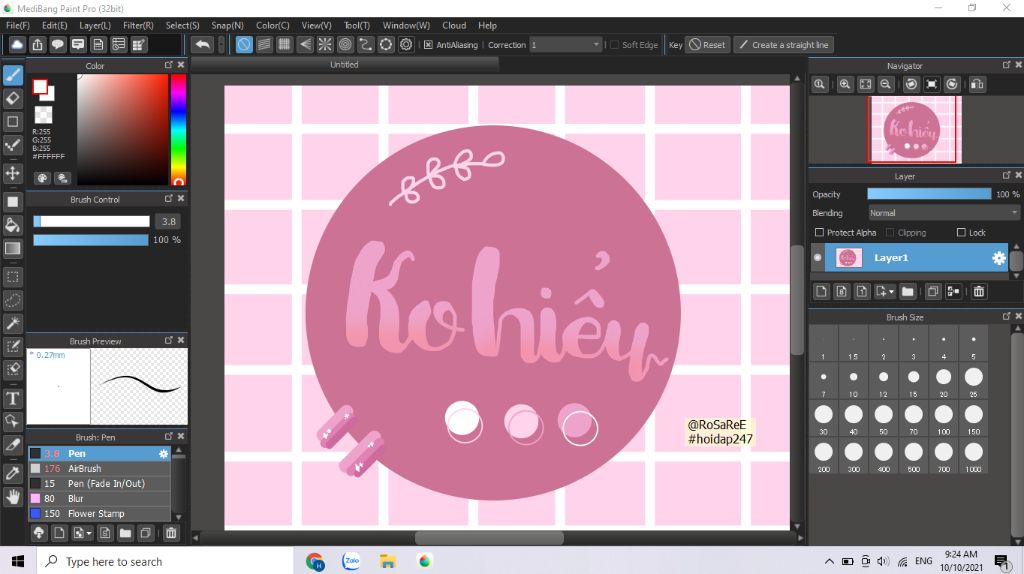Click the cloud icon in top toolbar
The image size is (1024, 574).
coord(17,44)
